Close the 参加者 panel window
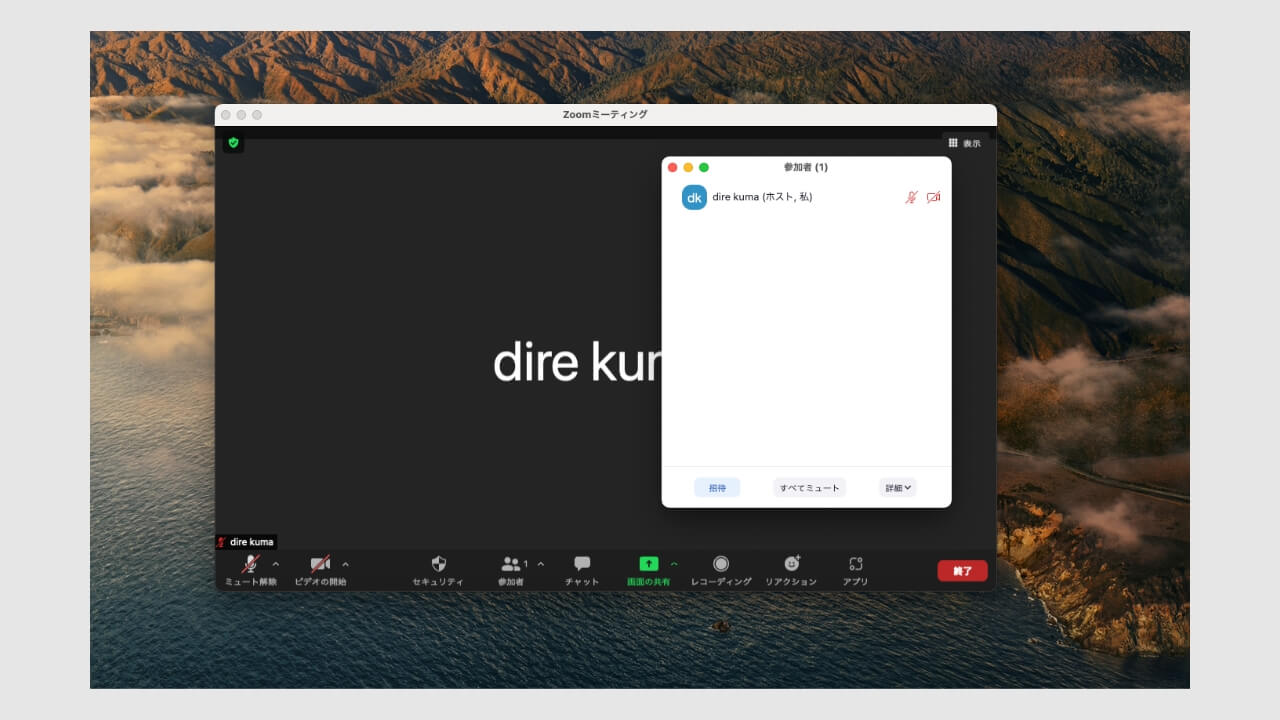This screenshot has width=1280, height=720. tap(673, 167)
